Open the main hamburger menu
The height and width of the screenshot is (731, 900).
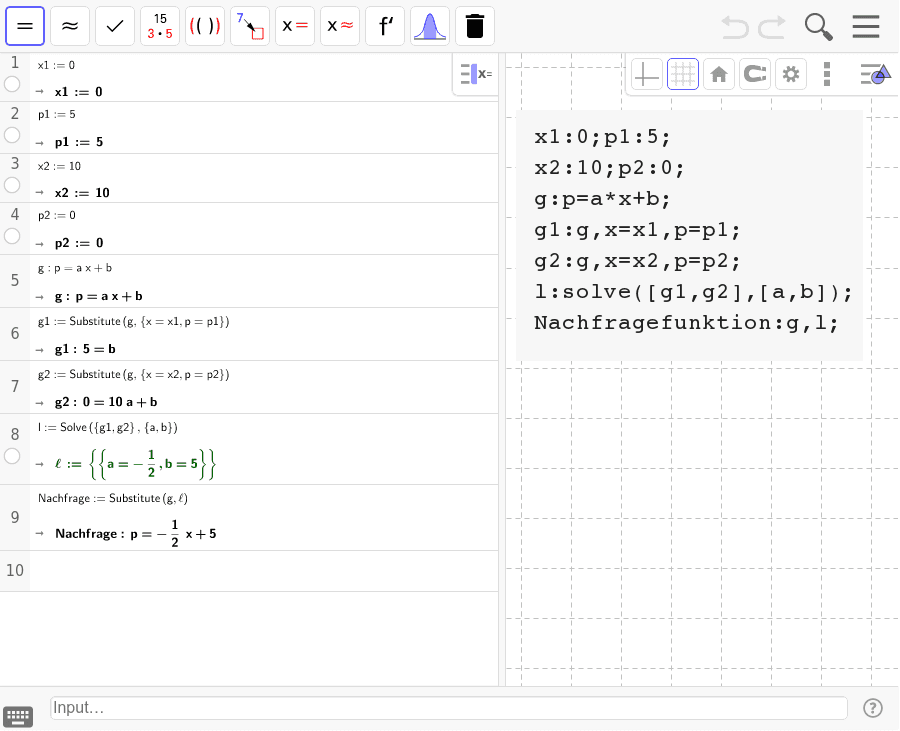point(866,26)
